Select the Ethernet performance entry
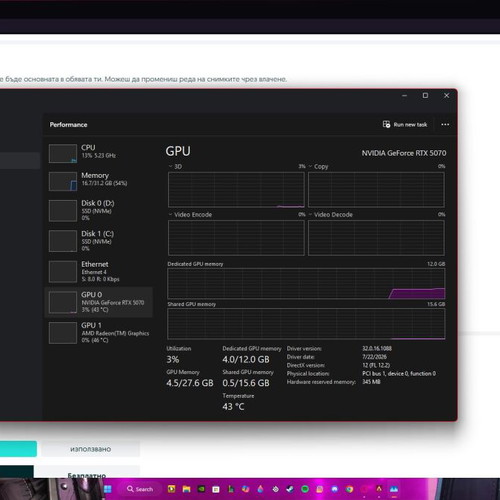Viewport: 500px width, 500px height. coord(98,271)
